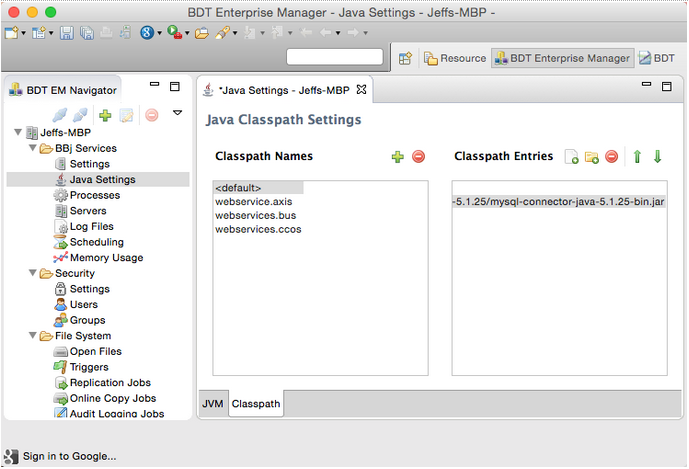The height and width of the screenshot is (469, 689).
Task: Click the navigator disconnect plug icon
Action: [80, 115]
